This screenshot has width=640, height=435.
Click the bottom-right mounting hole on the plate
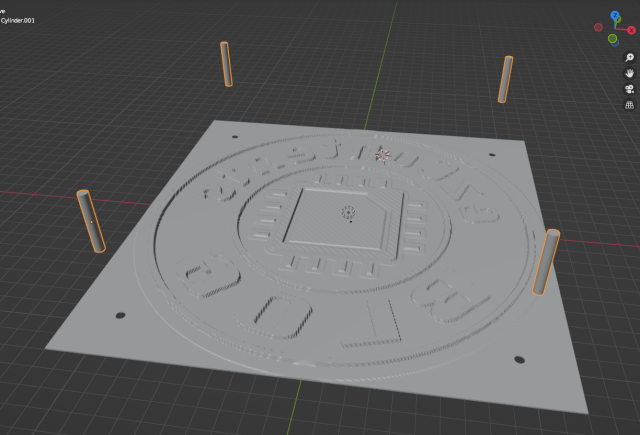518,358
